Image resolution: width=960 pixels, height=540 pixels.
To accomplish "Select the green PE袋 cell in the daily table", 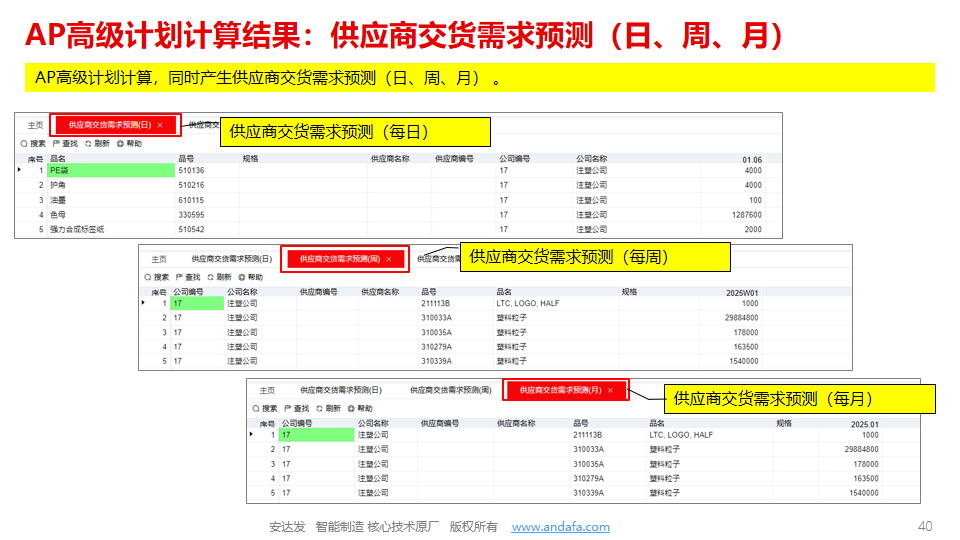I will (110, 171).
